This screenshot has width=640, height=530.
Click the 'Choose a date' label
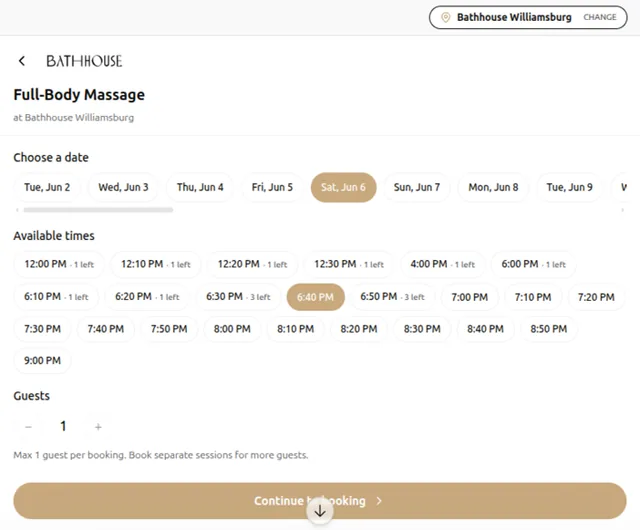pyautogui.click(x=51, y=158)
